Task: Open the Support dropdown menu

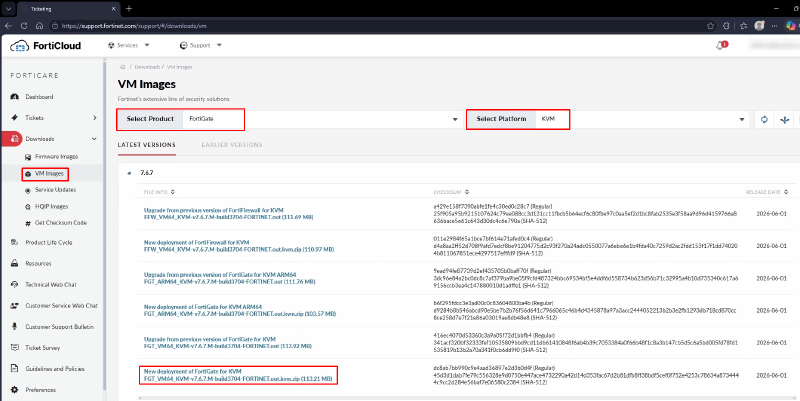Action: (x=201, y=45)
